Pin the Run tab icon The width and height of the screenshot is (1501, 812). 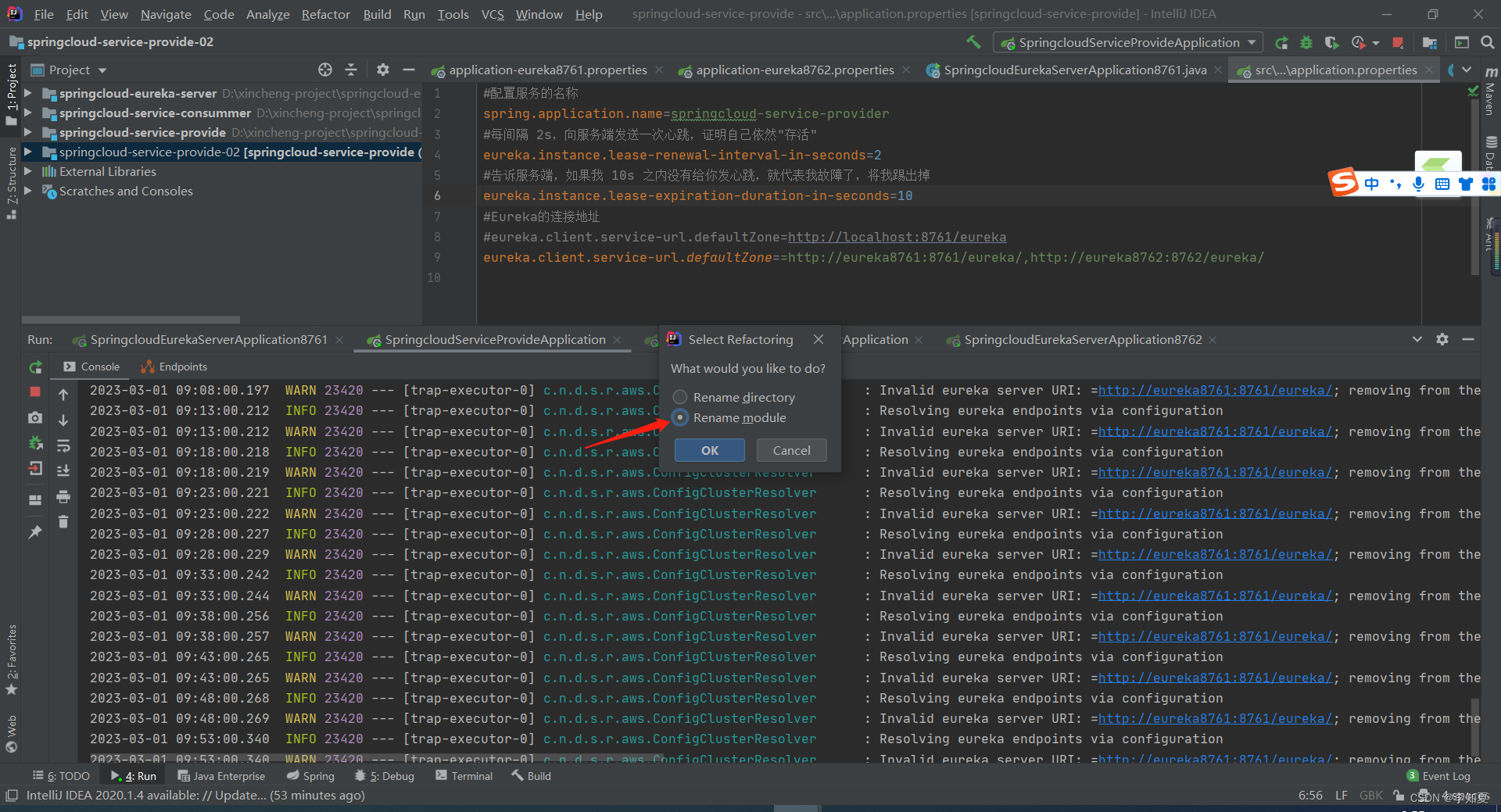[35, 531]
